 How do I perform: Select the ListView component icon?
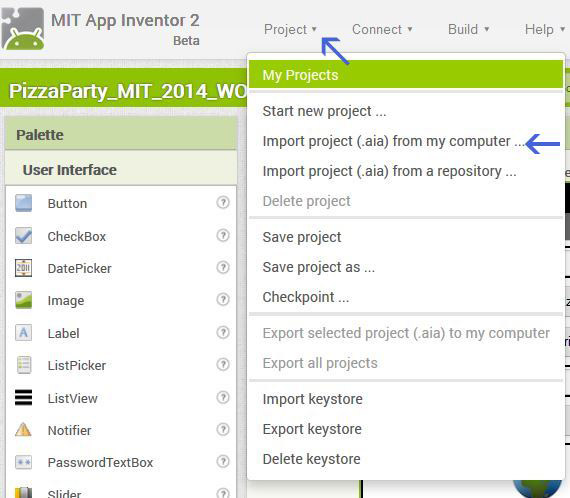pyautogui.click(x=23, y=397)
